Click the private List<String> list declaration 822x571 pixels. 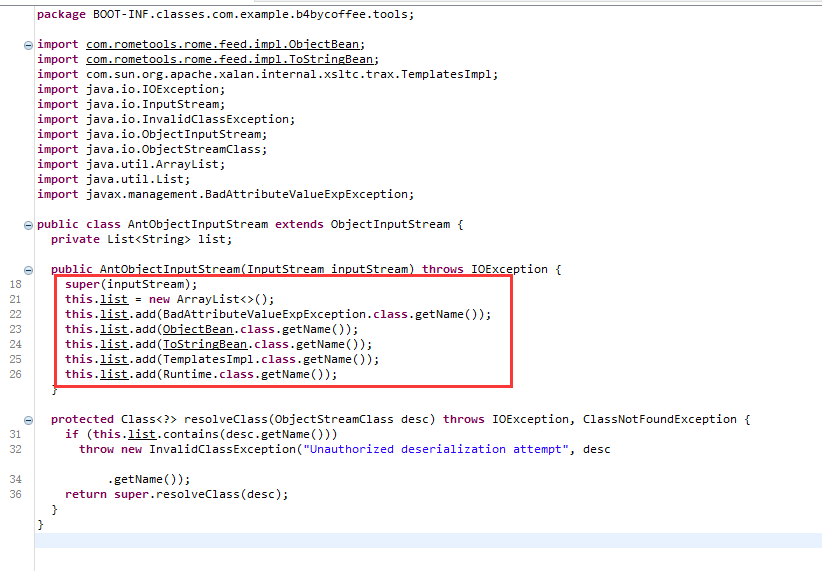pos(142,240)
